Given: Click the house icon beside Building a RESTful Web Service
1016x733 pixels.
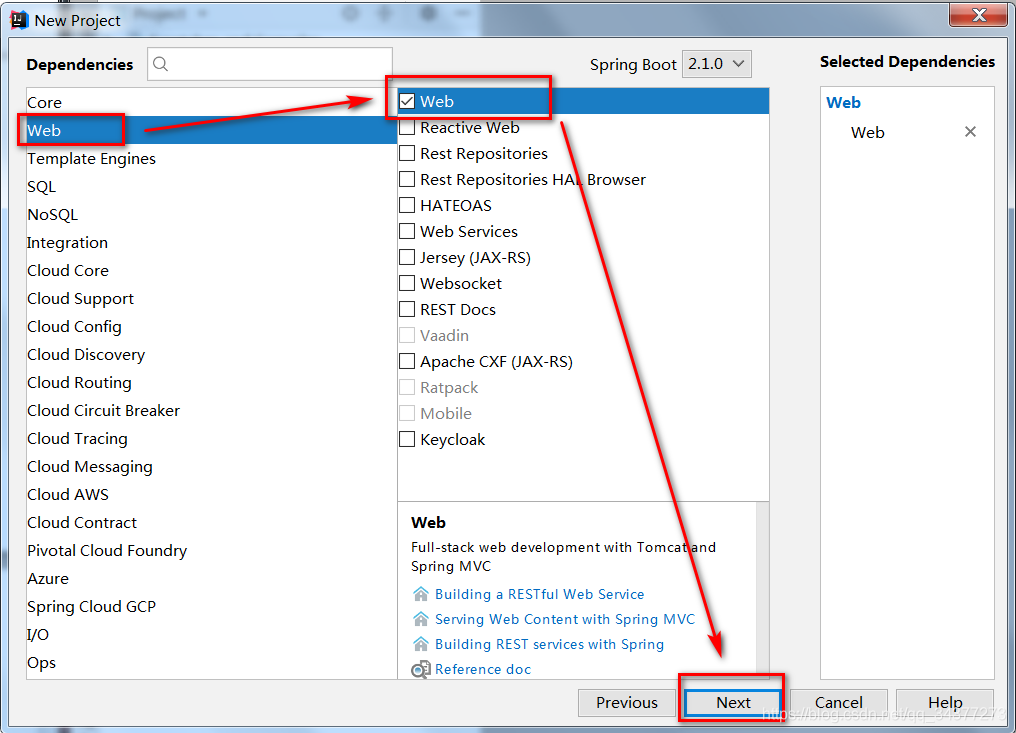Looking at the screenshot, I should click(x=421, y=594).
